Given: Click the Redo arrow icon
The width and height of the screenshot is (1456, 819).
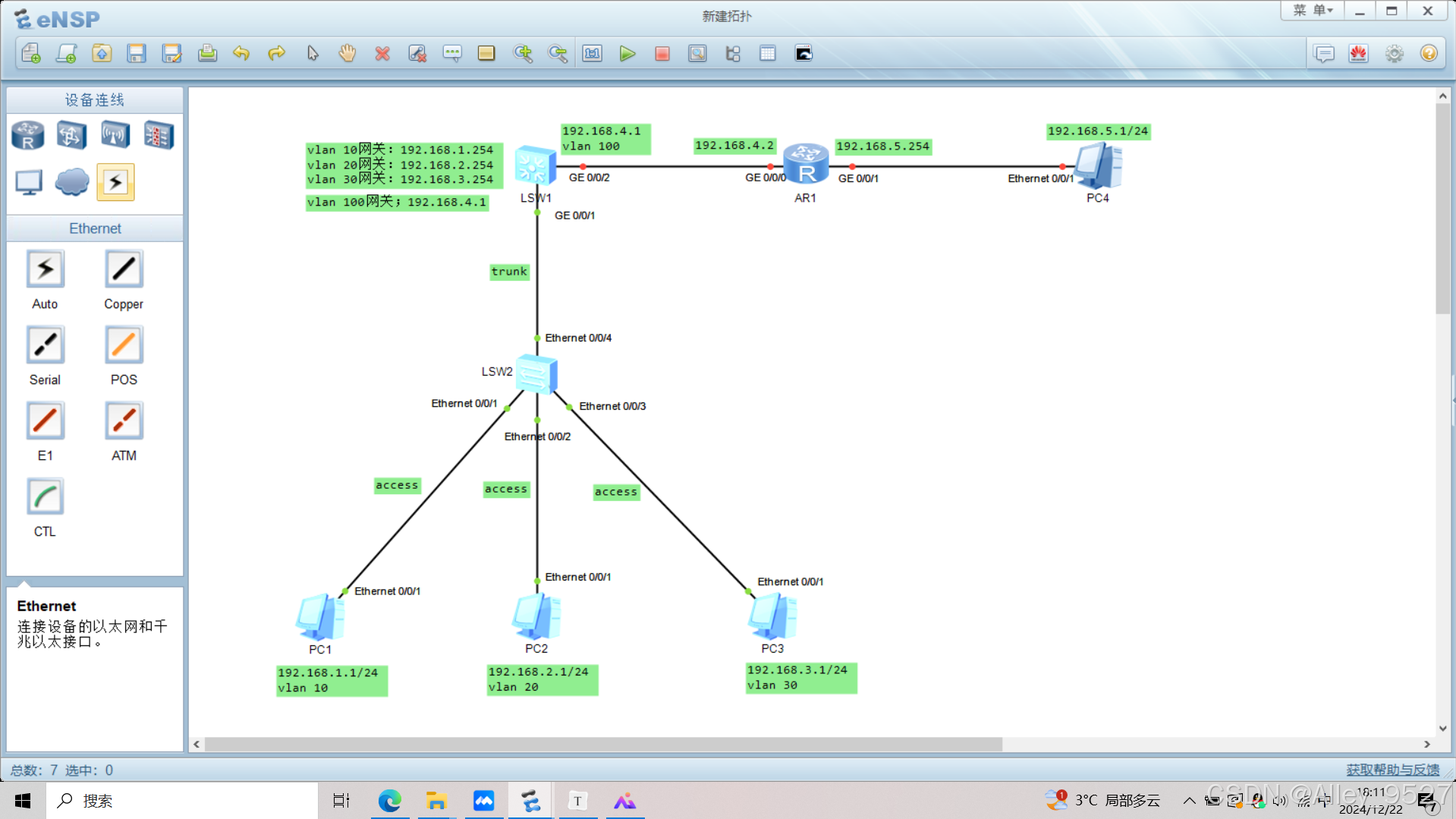Looking at the screenshot, I should point(277,53).
